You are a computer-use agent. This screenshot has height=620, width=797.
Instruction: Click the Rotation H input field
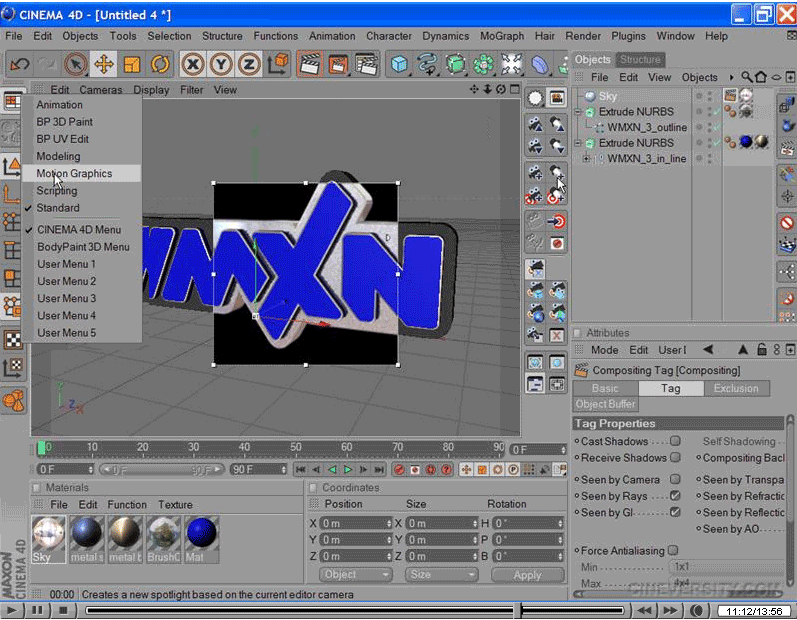(x=528, y=523)
